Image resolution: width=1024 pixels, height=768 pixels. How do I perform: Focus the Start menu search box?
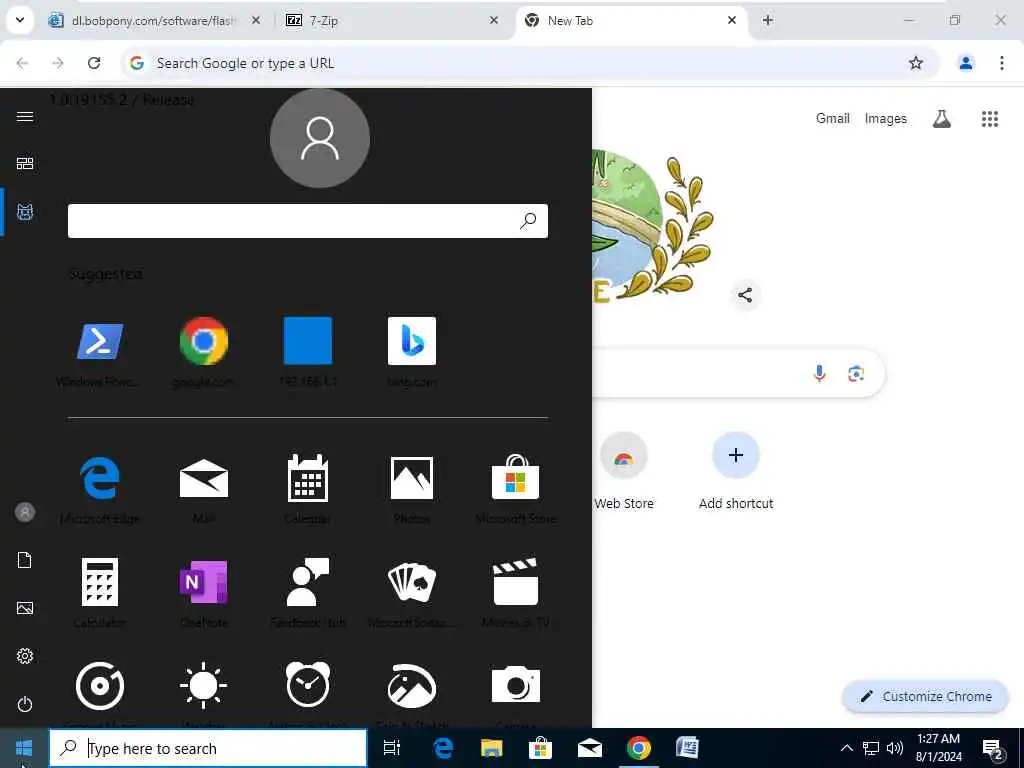(x=308, y=221)
